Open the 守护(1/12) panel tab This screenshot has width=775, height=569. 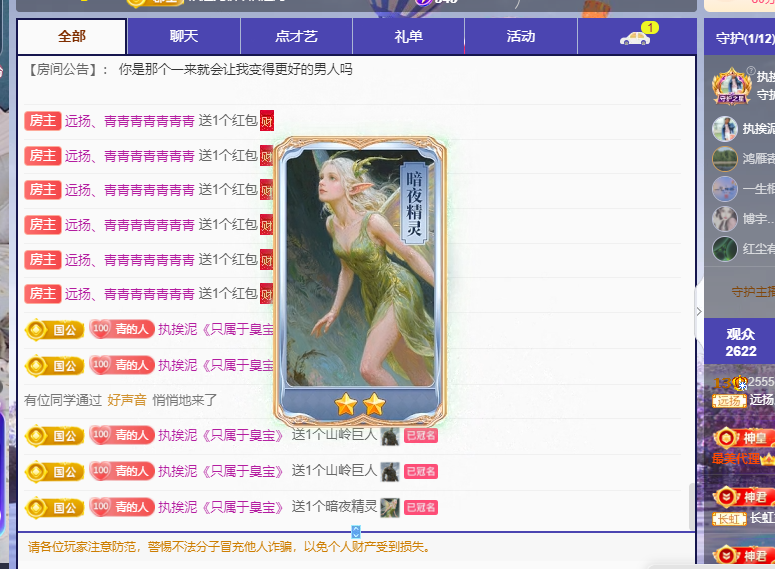tap(739, 38)
